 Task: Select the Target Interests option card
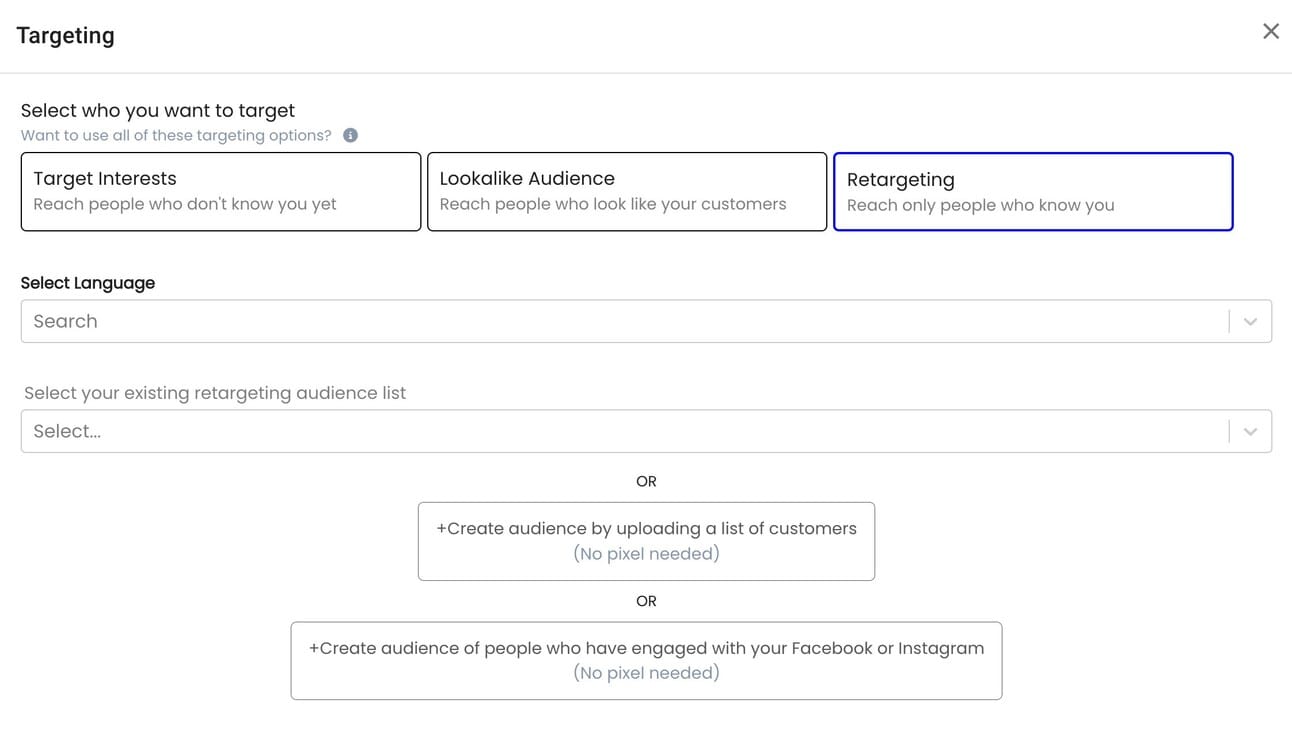(x=220, y=191)
